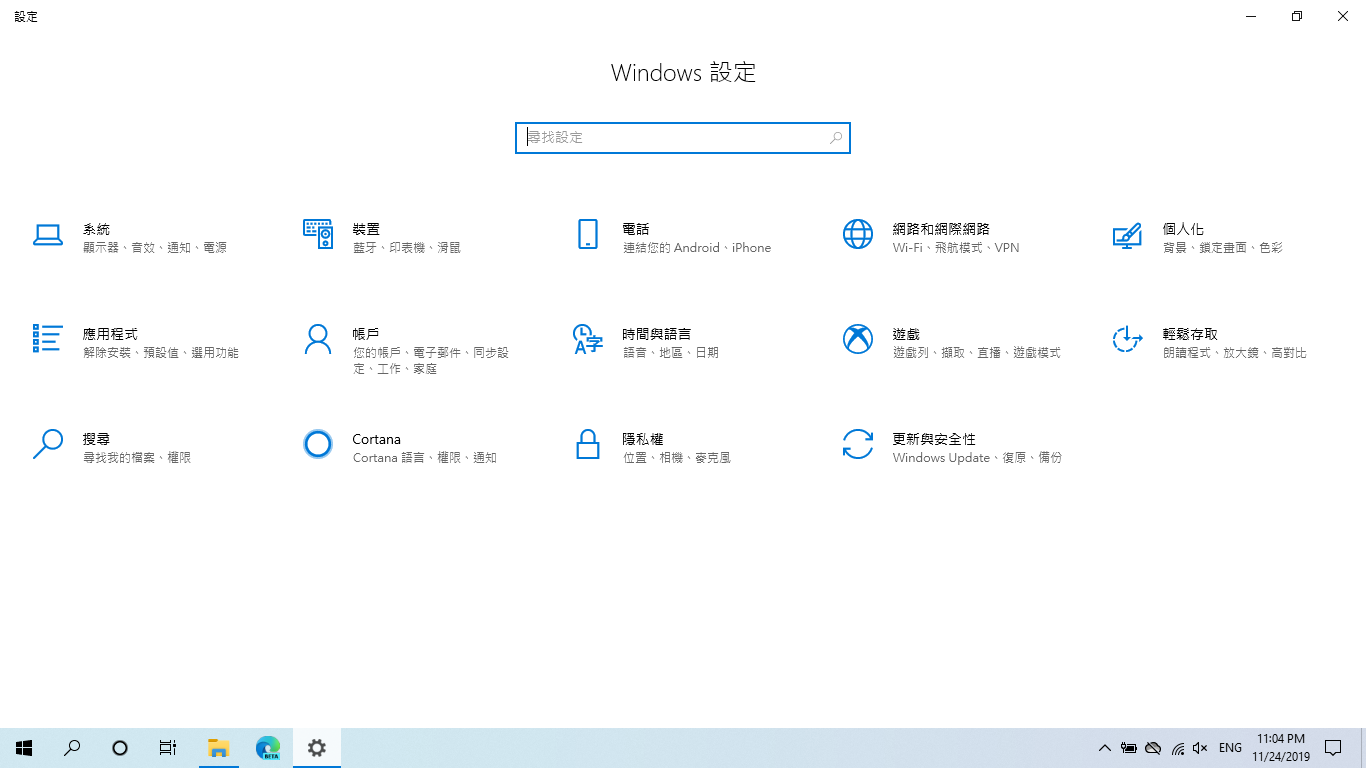Click the 隱私權 title text
Screen dimensions: 1366x768
pyautogui.click(x=643, y=439)
